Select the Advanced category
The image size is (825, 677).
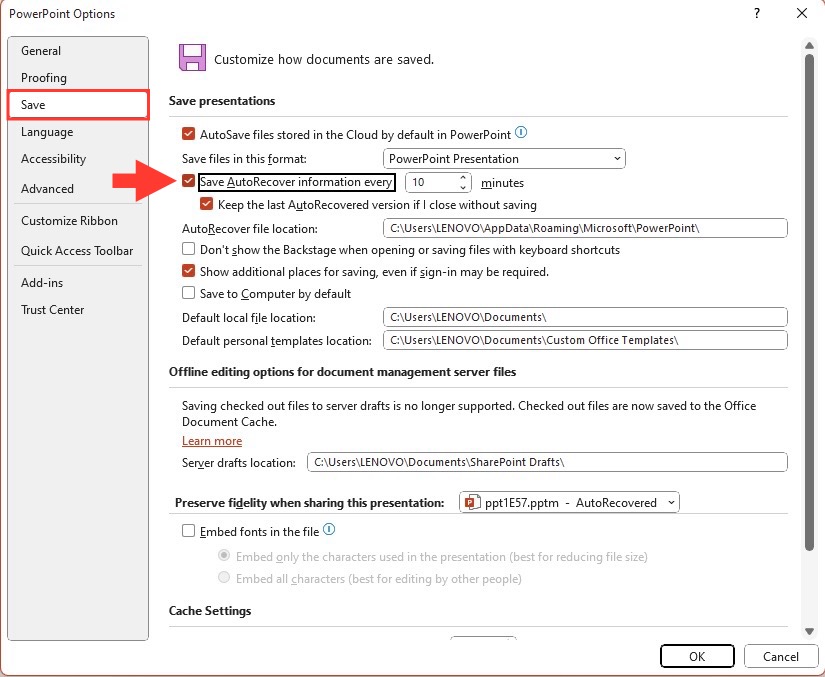(47, 189)
